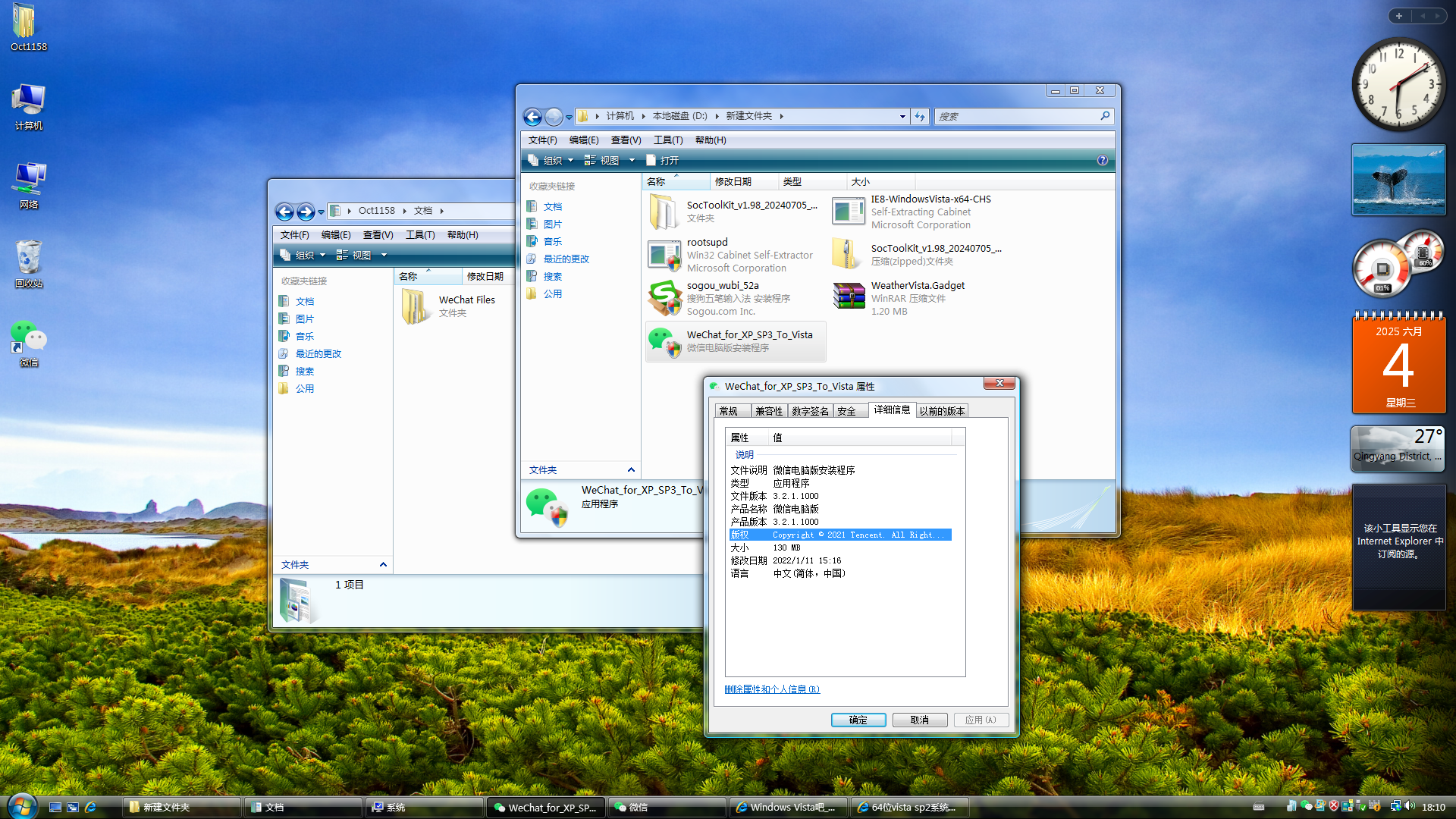Image resolution: width=1456 pixels, height=819 pixels.
Task: Open the Computer desktop icon
Action: tap(28, 107)
